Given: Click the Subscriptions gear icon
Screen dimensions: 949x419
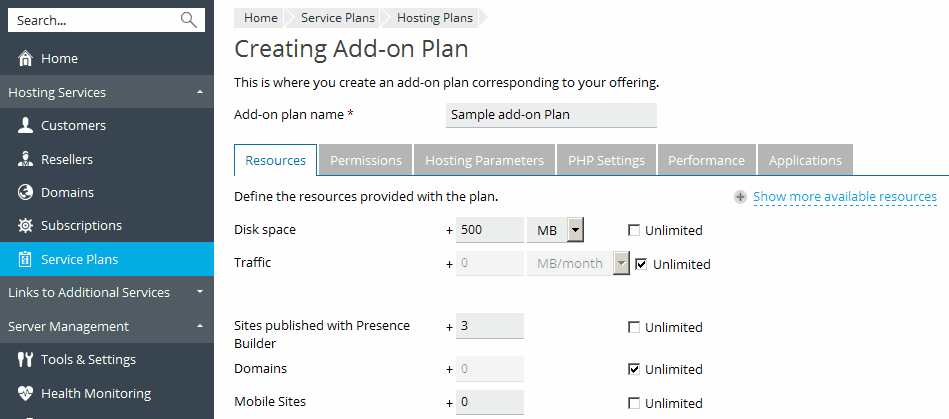Looking at the screenshot, I should point(26,226).
